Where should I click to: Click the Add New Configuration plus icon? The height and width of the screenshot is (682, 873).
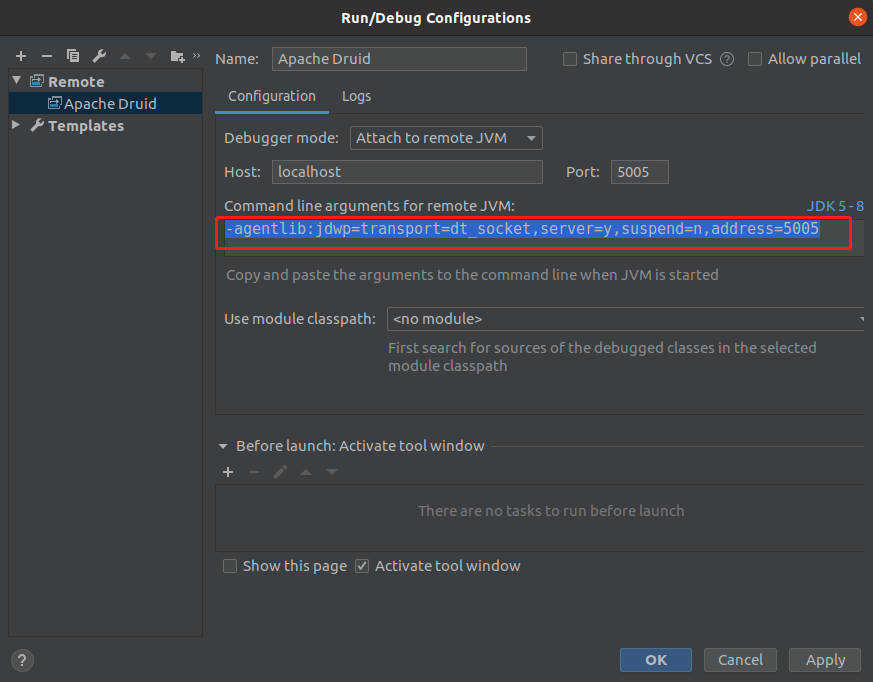(20, 56)
